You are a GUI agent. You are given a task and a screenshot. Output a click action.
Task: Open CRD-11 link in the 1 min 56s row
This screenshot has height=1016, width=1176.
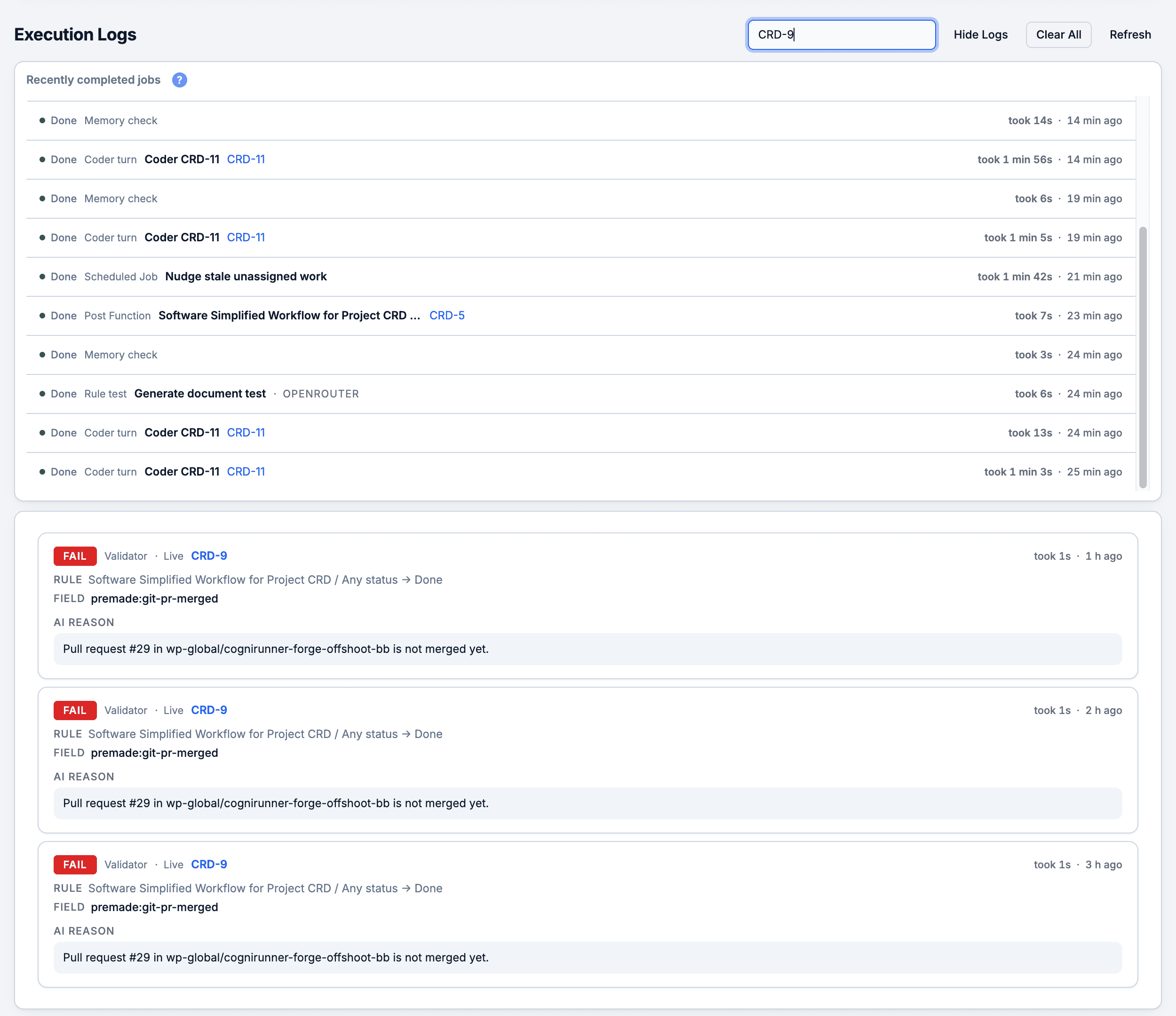[x=246, y=159]
